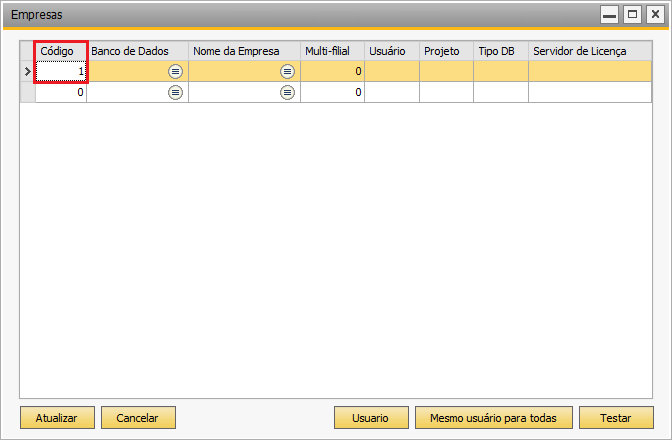
Task: Click Multi-filial cell in highlighted row
Action: [333, 72]
